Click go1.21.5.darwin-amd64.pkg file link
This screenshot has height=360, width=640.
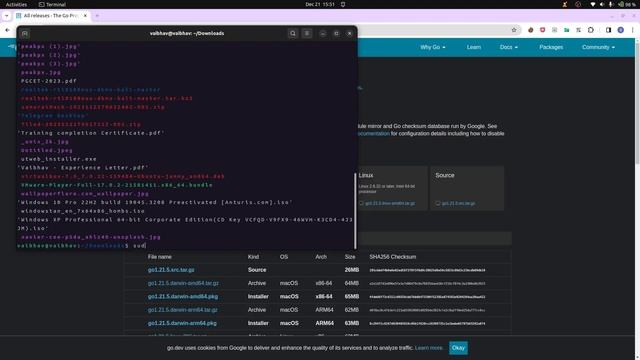[x=183, y=297]
